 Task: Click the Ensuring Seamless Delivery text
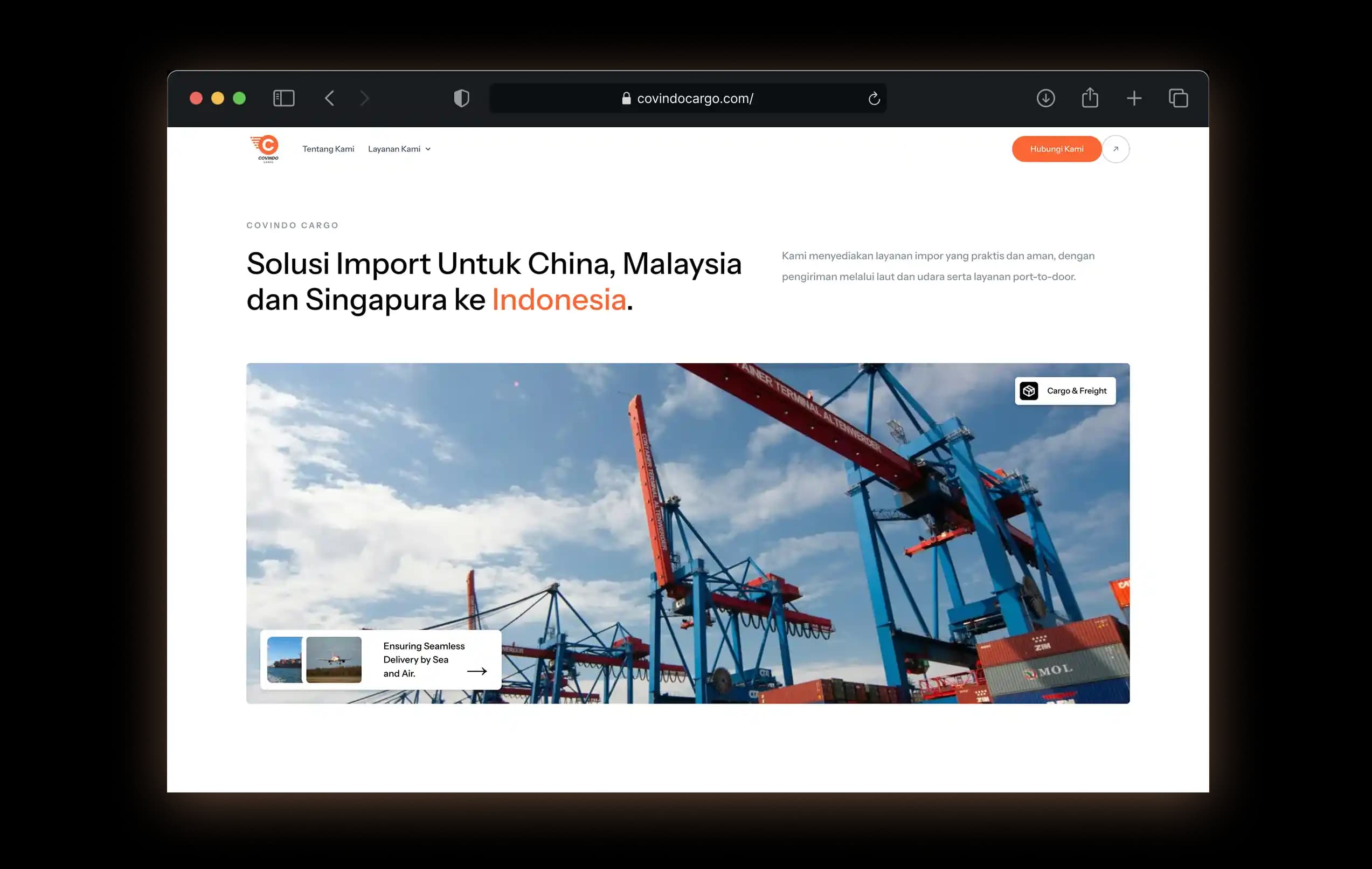pyautogui.click(x=424, y=660)
